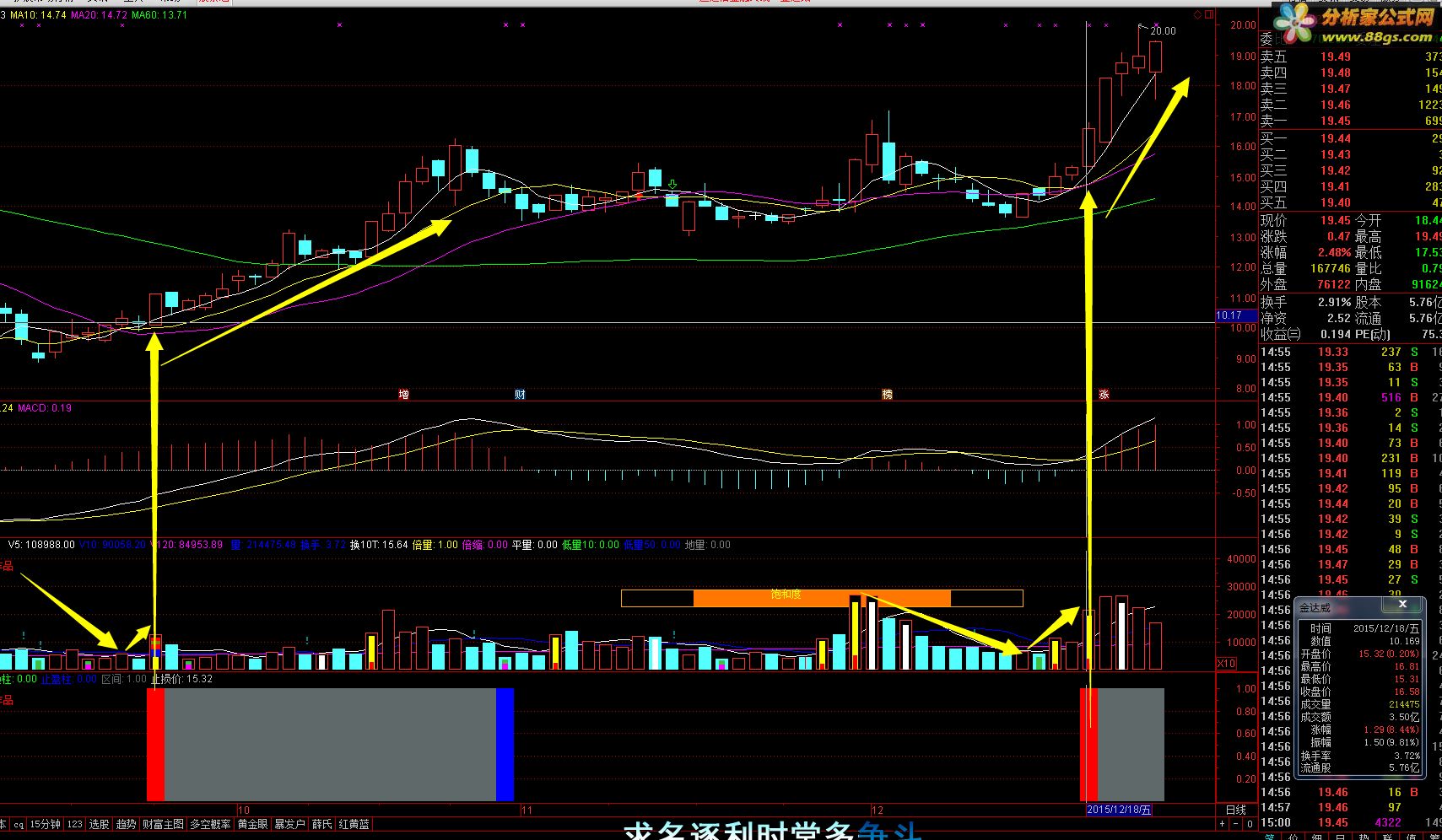Click the 日线 period selector
Viewport: 1442px width, 840px height.
click(x=1235, y=810)
